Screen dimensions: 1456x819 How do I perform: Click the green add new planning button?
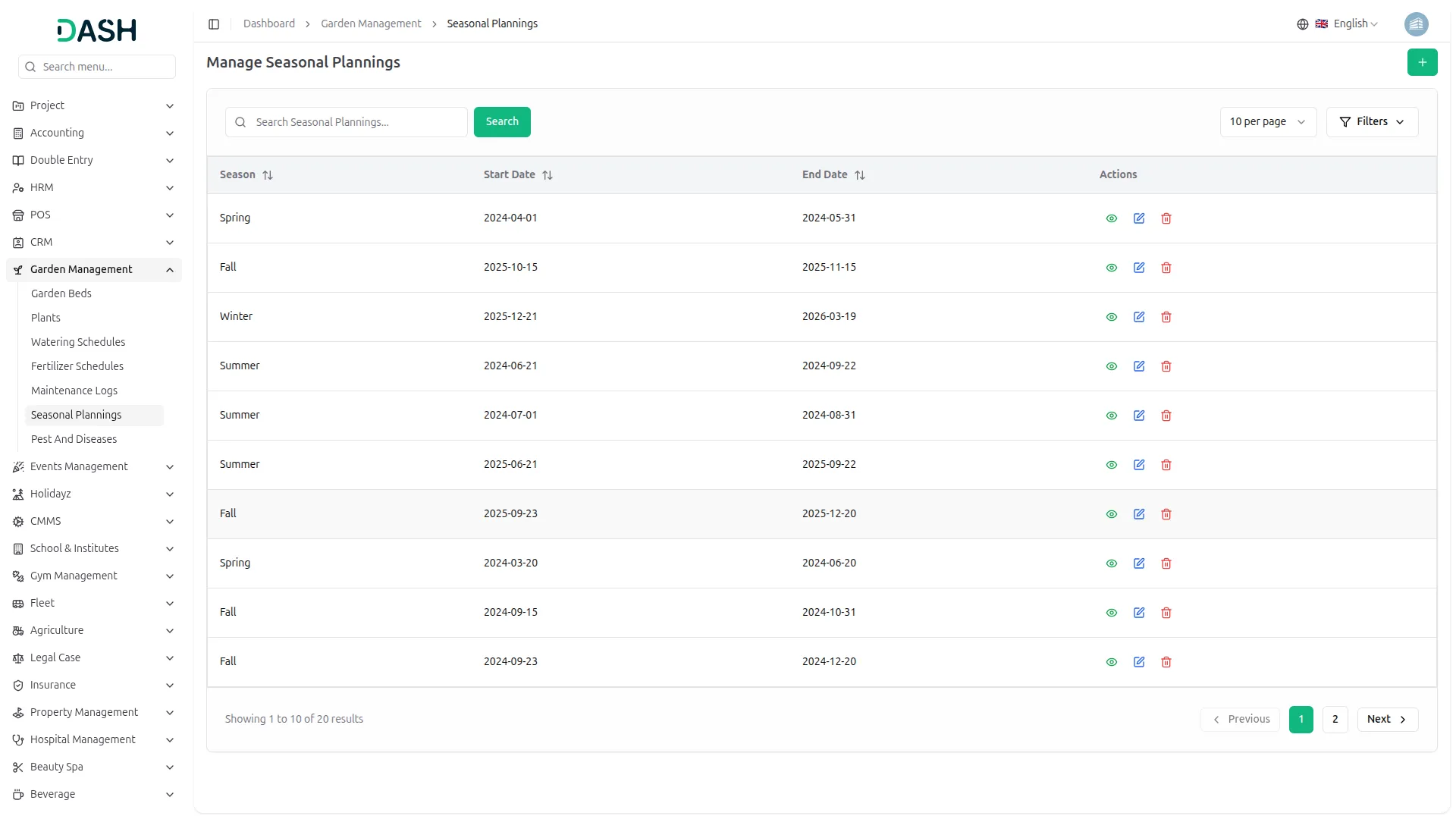pyautogui.click(x=1422, y=62)
